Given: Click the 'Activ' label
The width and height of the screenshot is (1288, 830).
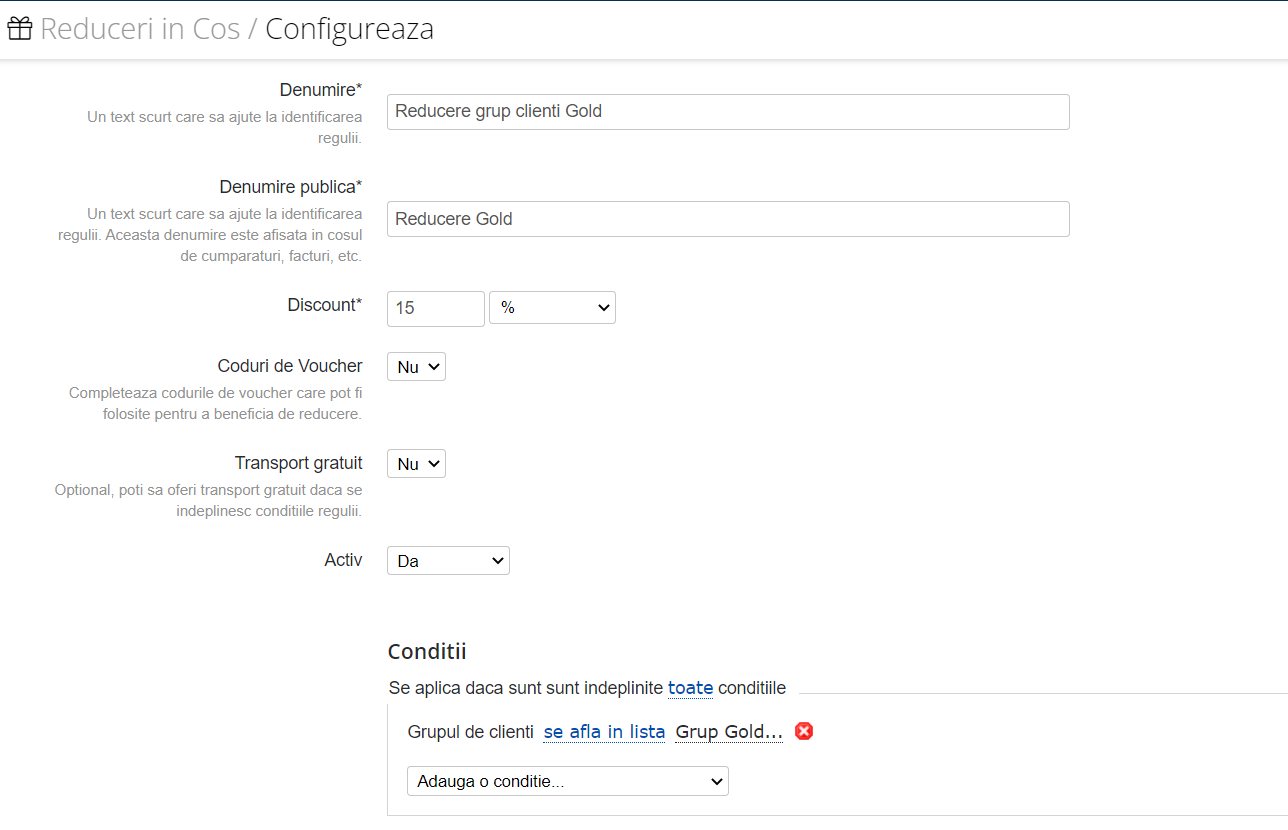Looking at the screenshot, I should click(343, 560).
